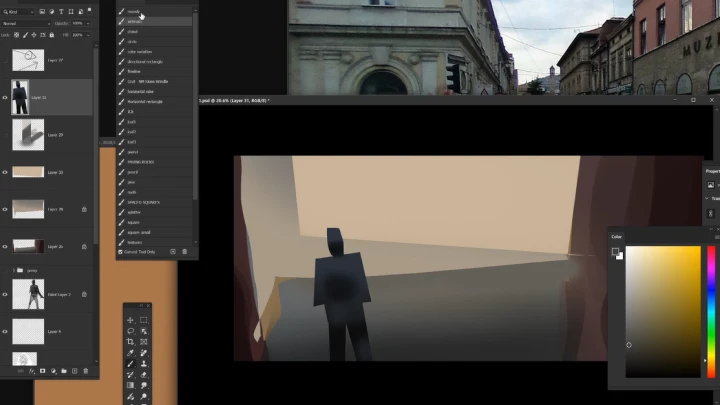
Task: Select the Object Selection tool
Action: 144,331
